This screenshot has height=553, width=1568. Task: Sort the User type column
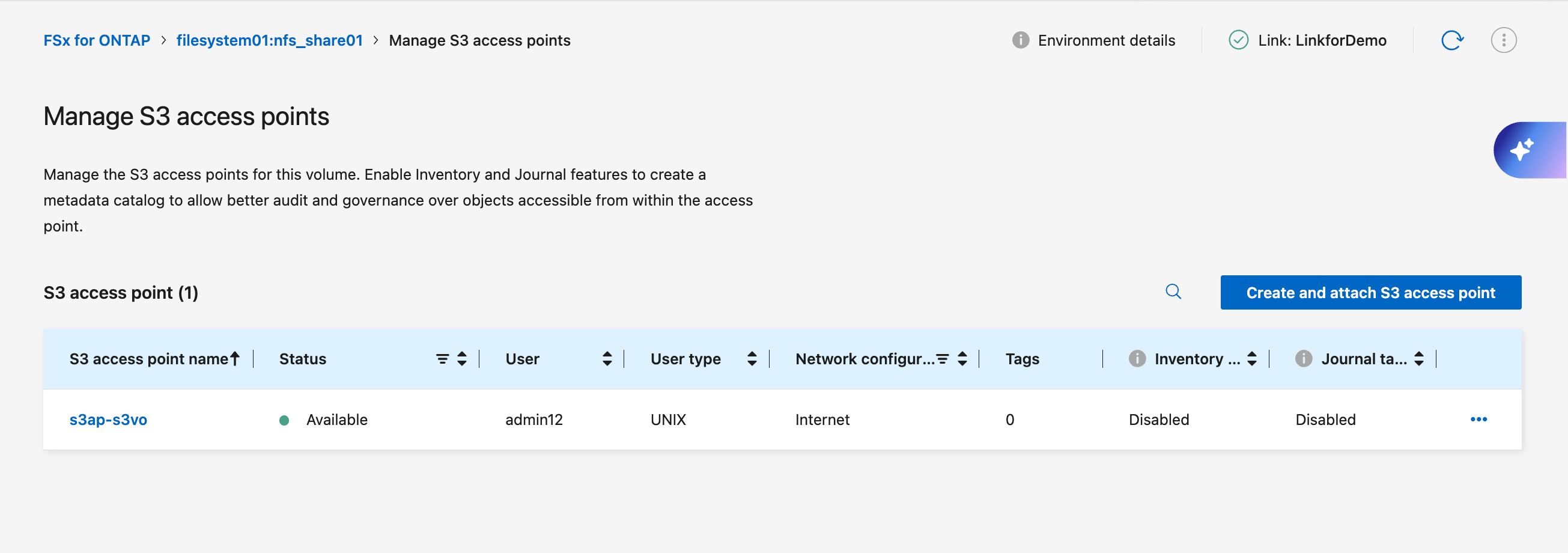[752, 359]
